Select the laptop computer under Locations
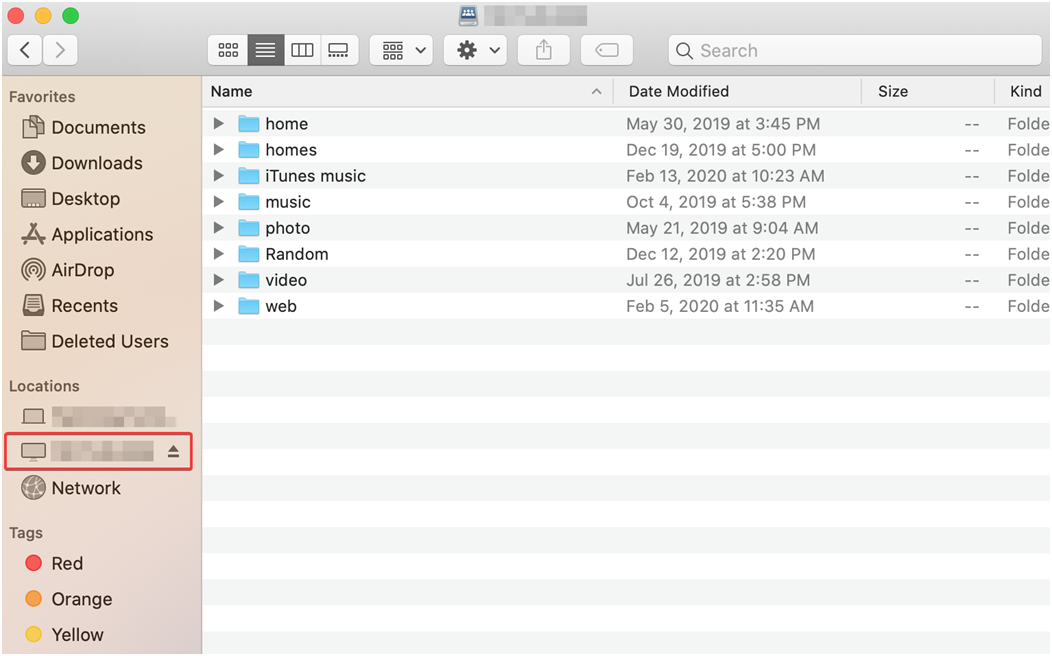 pos(98,416)
